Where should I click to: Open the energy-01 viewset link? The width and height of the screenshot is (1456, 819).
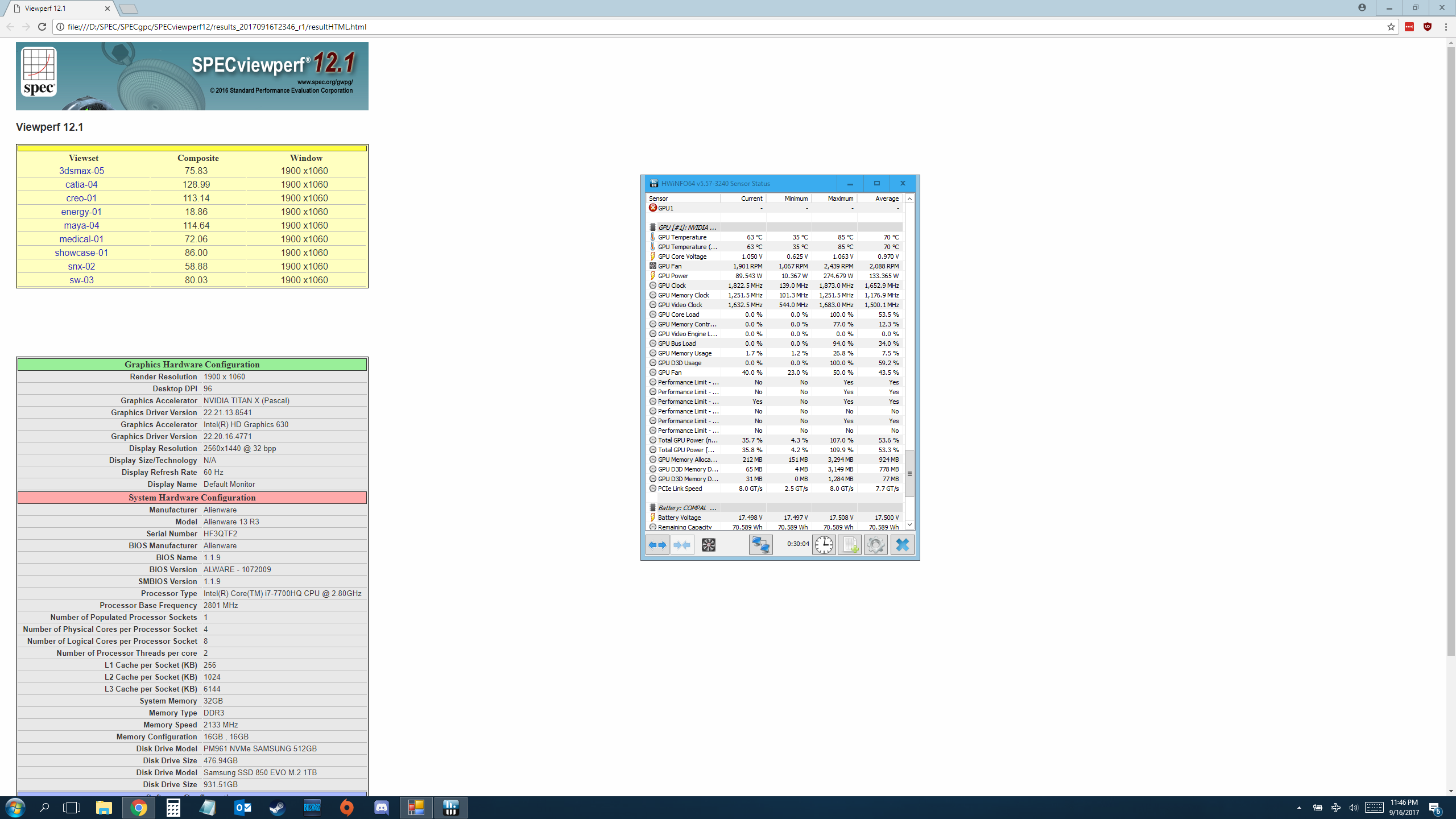[x=81, y=212]
